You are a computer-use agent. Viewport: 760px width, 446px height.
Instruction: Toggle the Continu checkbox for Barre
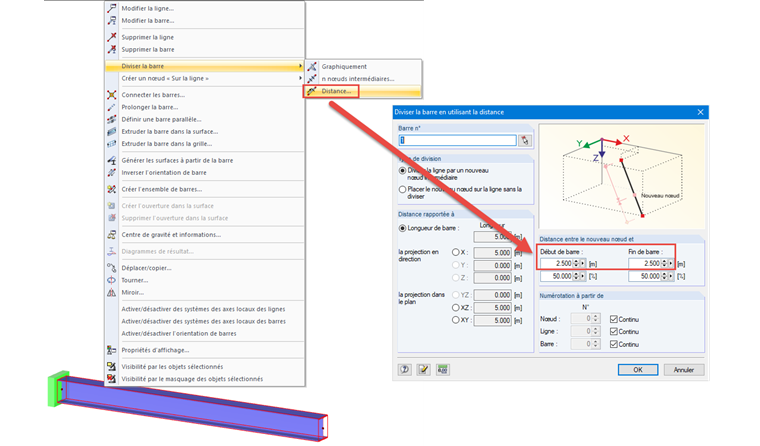pos(614,344)
